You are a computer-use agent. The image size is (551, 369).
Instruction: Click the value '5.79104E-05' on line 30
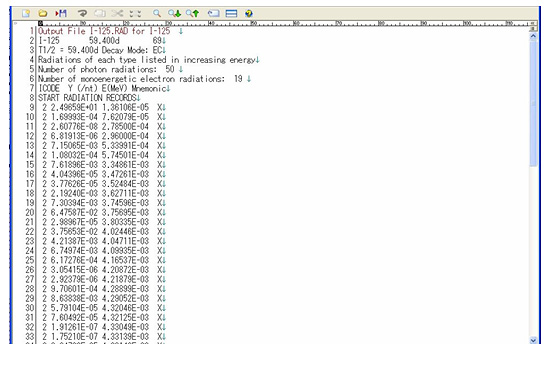pos(74,308)
